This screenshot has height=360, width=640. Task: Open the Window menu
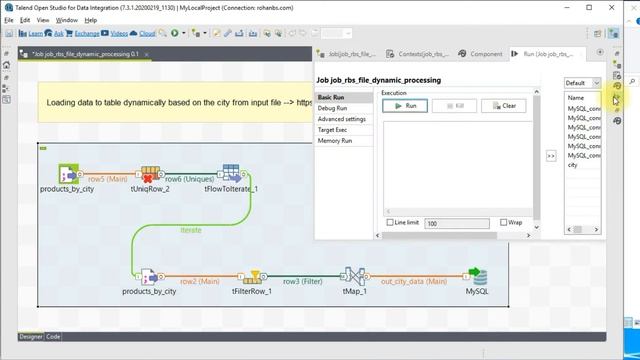point(67,20)
